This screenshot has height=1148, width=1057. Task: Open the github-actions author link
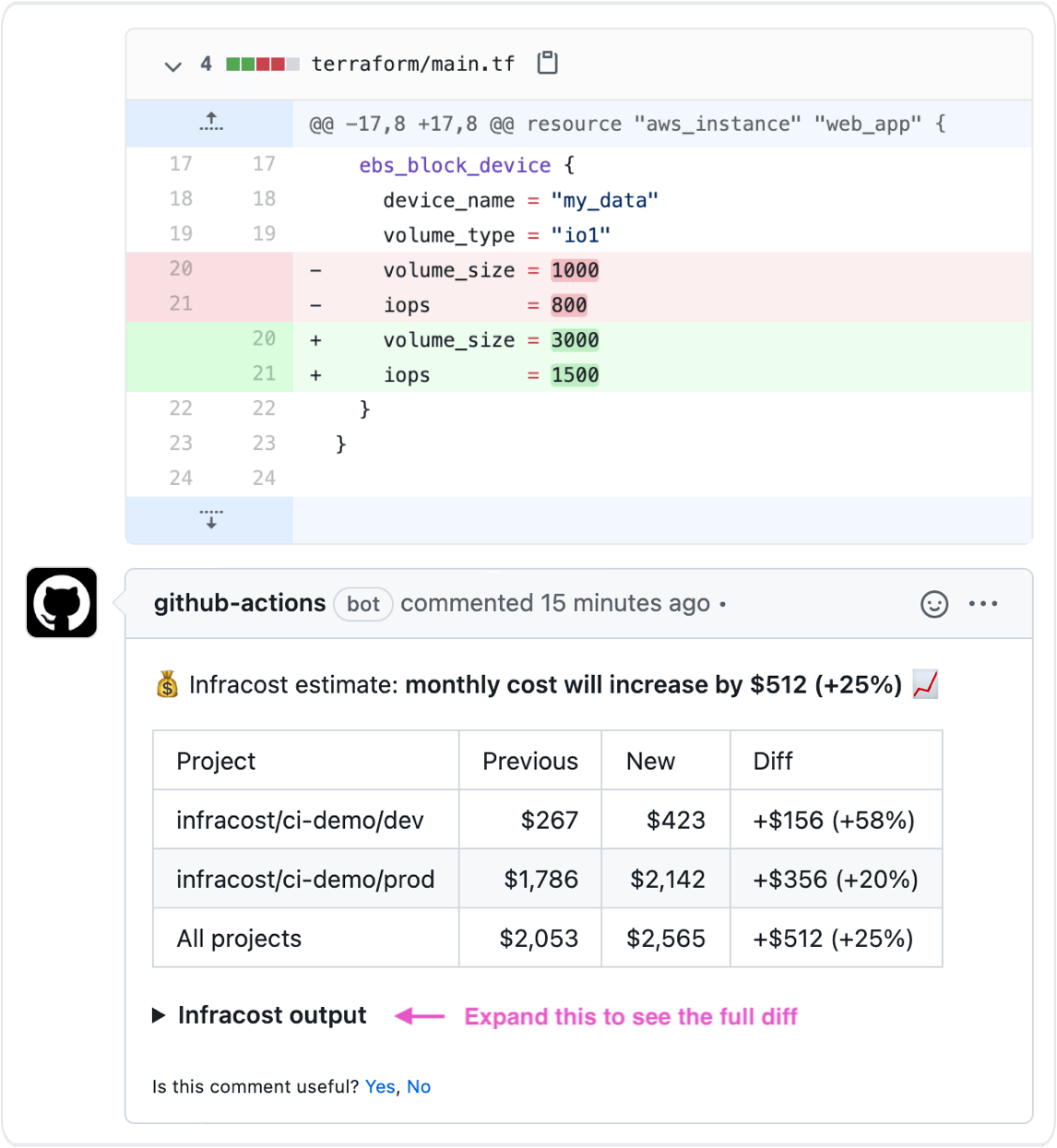(x=240, y=603)
